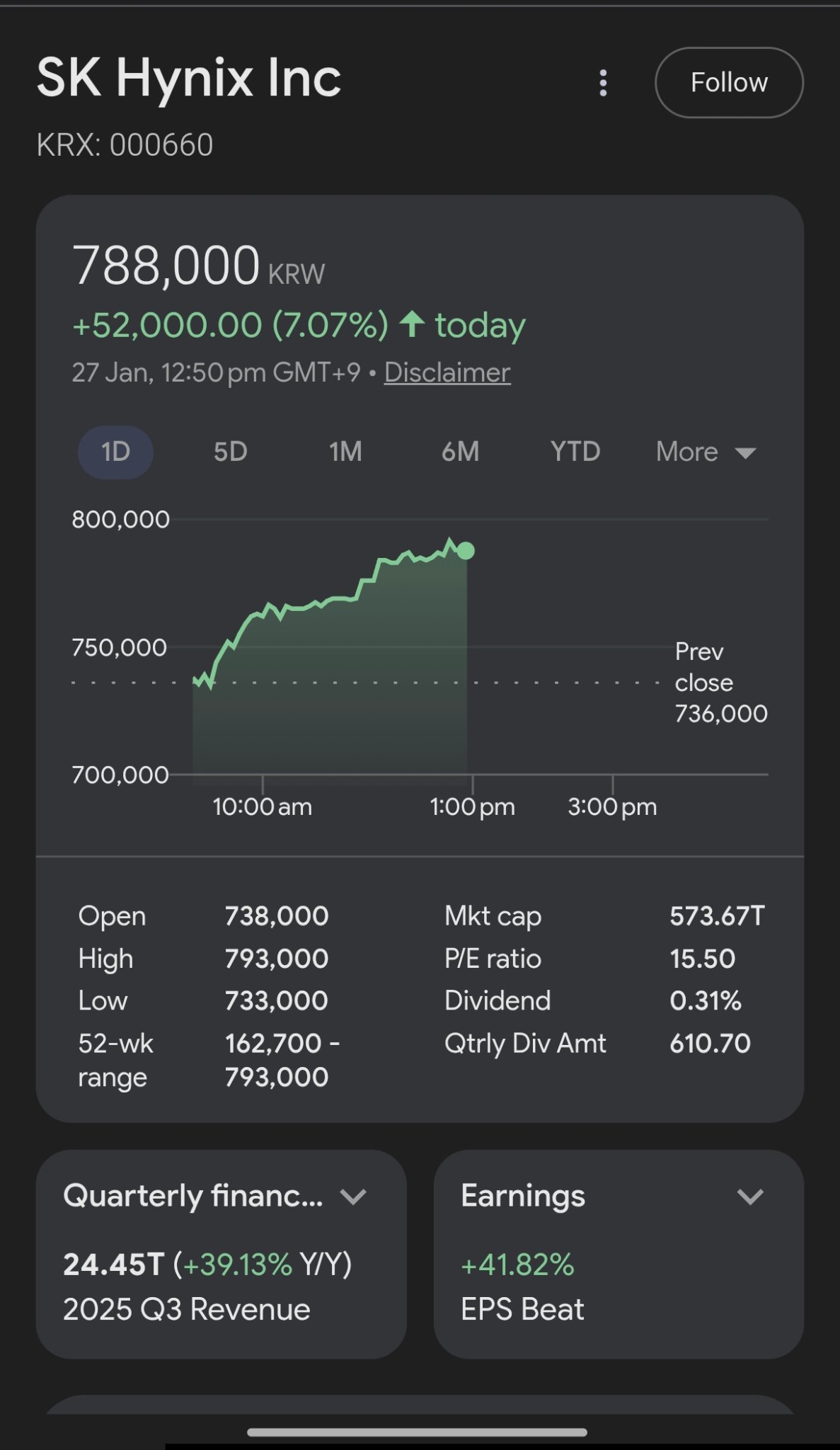Tap the P/E ratio value 15.50
Viewport: 840px width, 1450px height.
pyautogui.click(x=703, y=959)
